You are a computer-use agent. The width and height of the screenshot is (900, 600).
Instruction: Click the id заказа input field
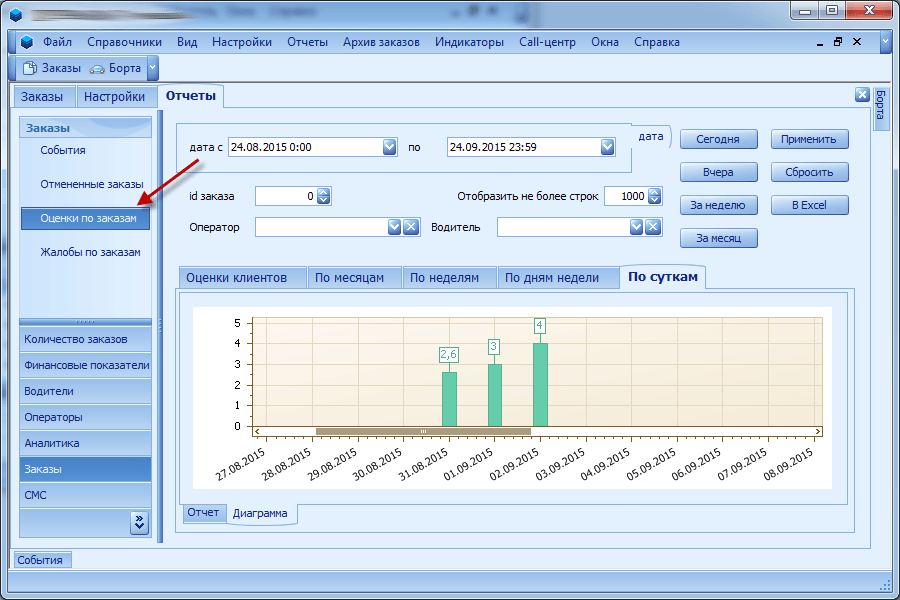pos(286,196)
